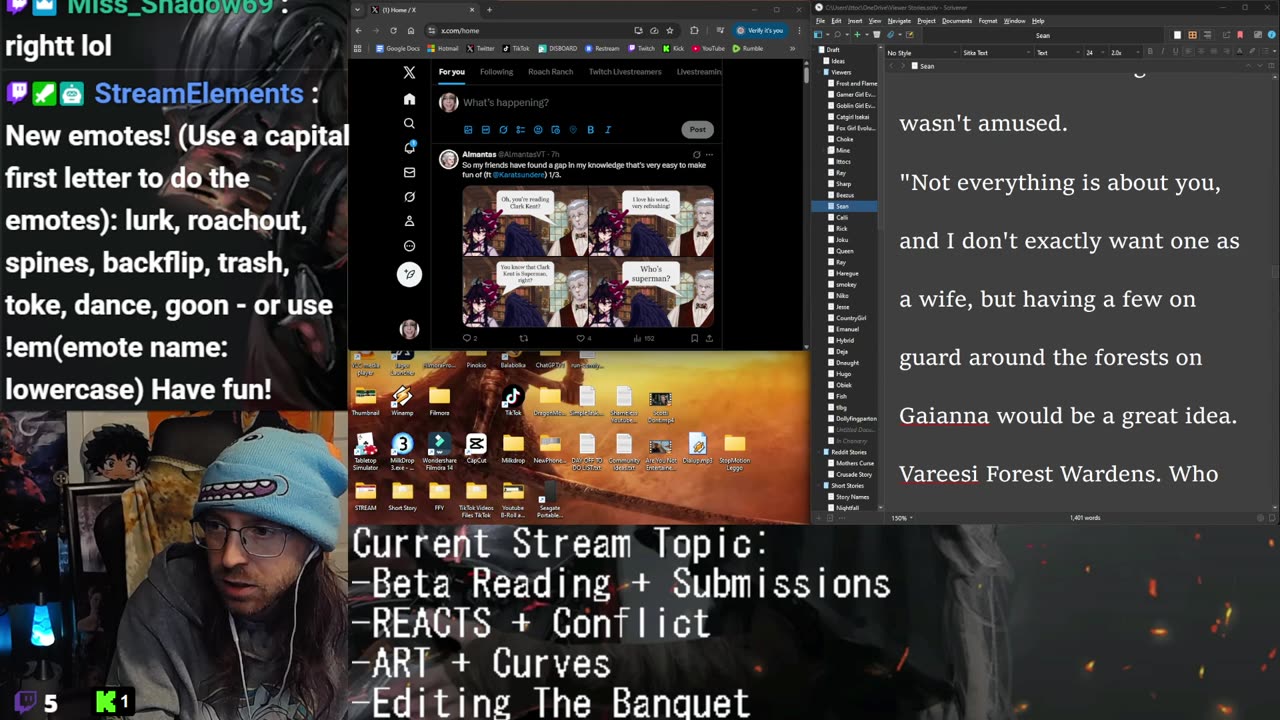This screenshot has width=1280, height=720.
Task: Open TikTok desktop shortcut icon
Action: click(x=513, y=399)
